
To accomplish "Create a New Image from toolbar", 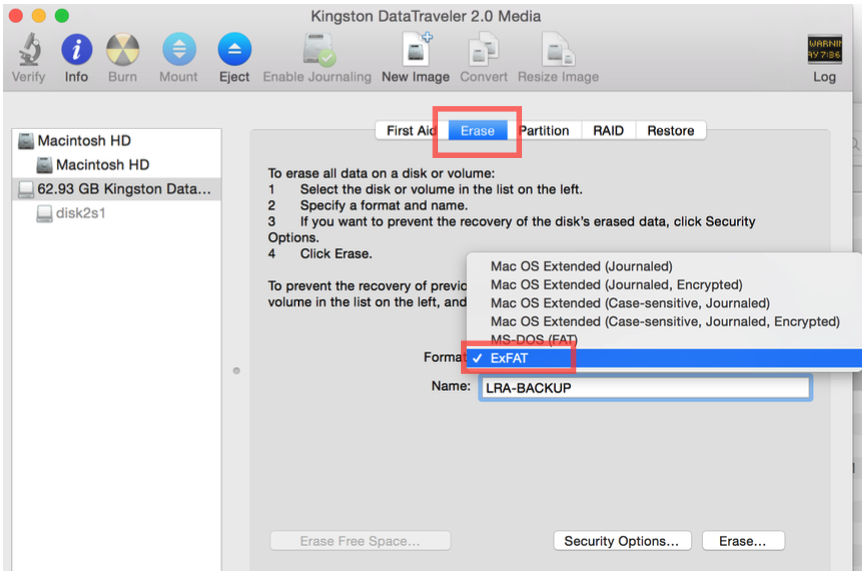I will (x=416, y=49).
